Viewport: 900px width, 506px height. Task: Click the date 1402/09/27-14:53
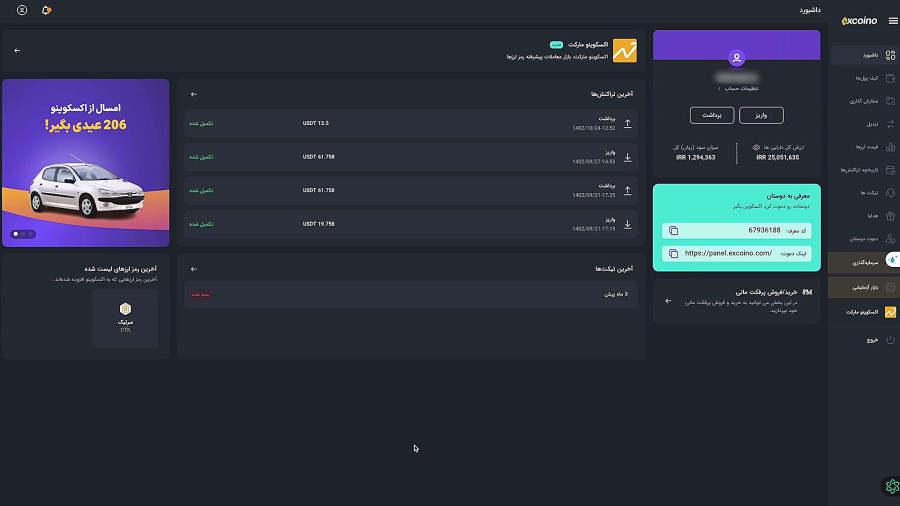pos(593,162)
